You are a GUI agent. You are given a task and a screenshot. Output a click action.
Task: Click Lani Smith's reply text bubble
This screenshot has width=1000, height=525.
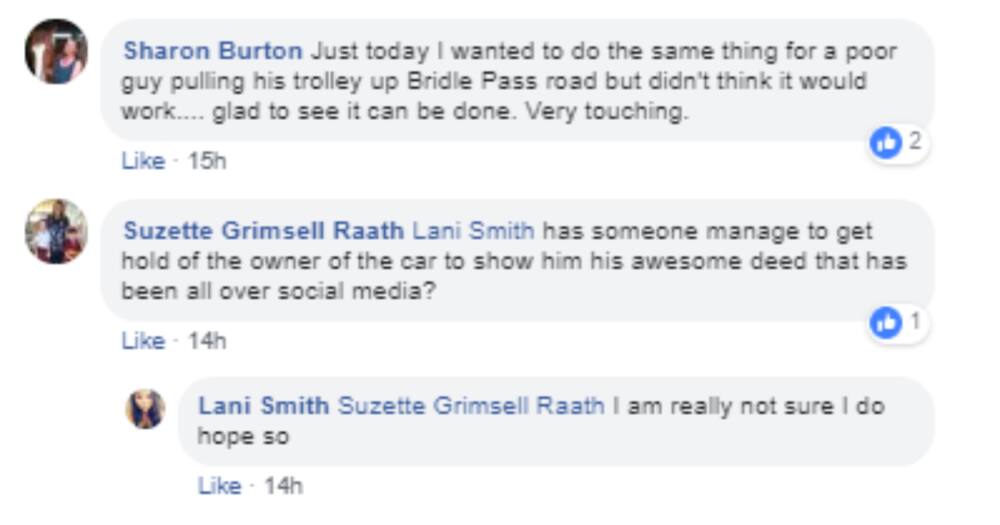[x=556, y=421]
